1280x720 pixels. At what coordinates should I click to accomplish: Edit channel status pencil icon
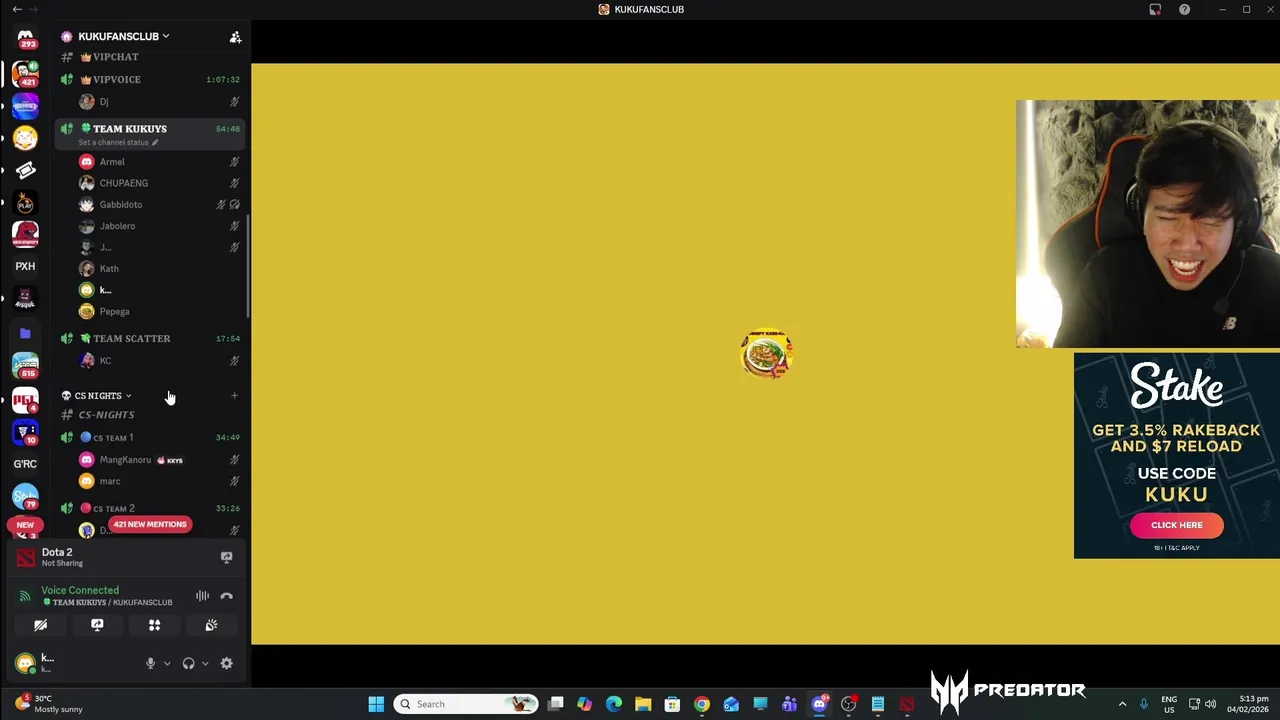155,143
